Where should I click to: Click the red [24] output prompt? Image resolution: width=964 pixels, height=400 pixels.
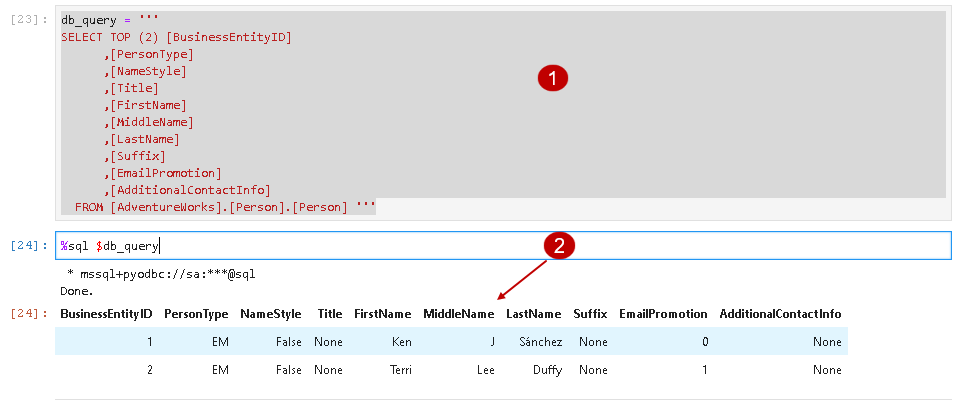(28, 314)
